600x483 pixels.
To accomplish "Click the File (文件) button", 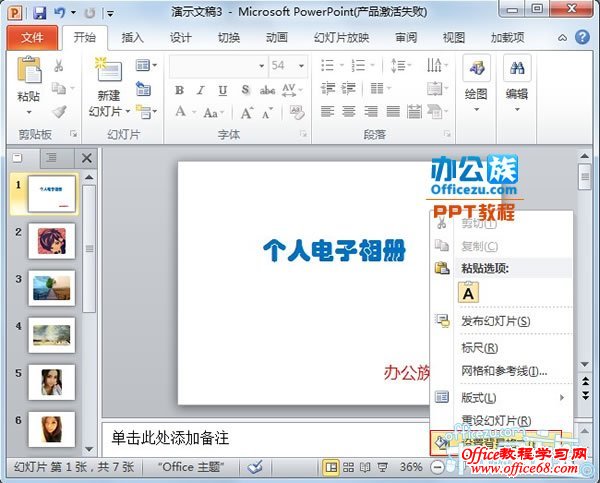I will point(32,38).
